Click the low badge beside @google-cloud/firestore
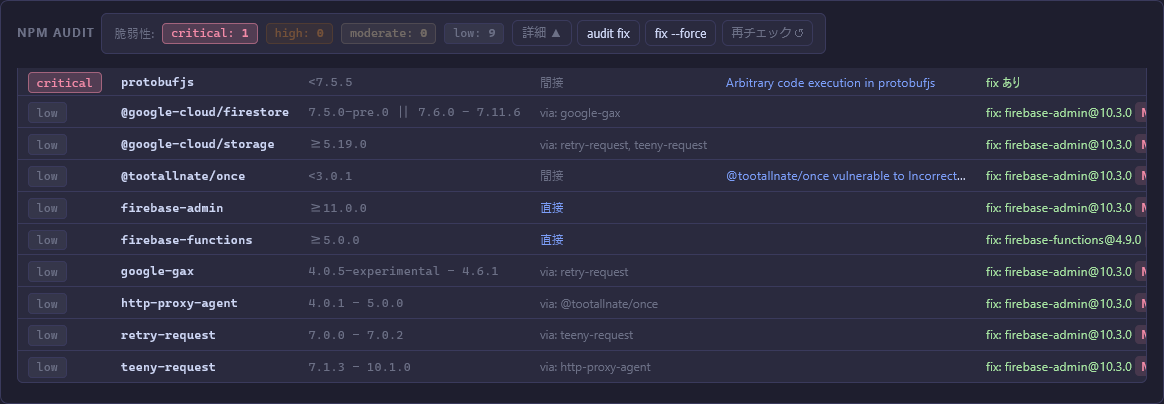This screenshot has height=404, width=1164. click(47, 112)
